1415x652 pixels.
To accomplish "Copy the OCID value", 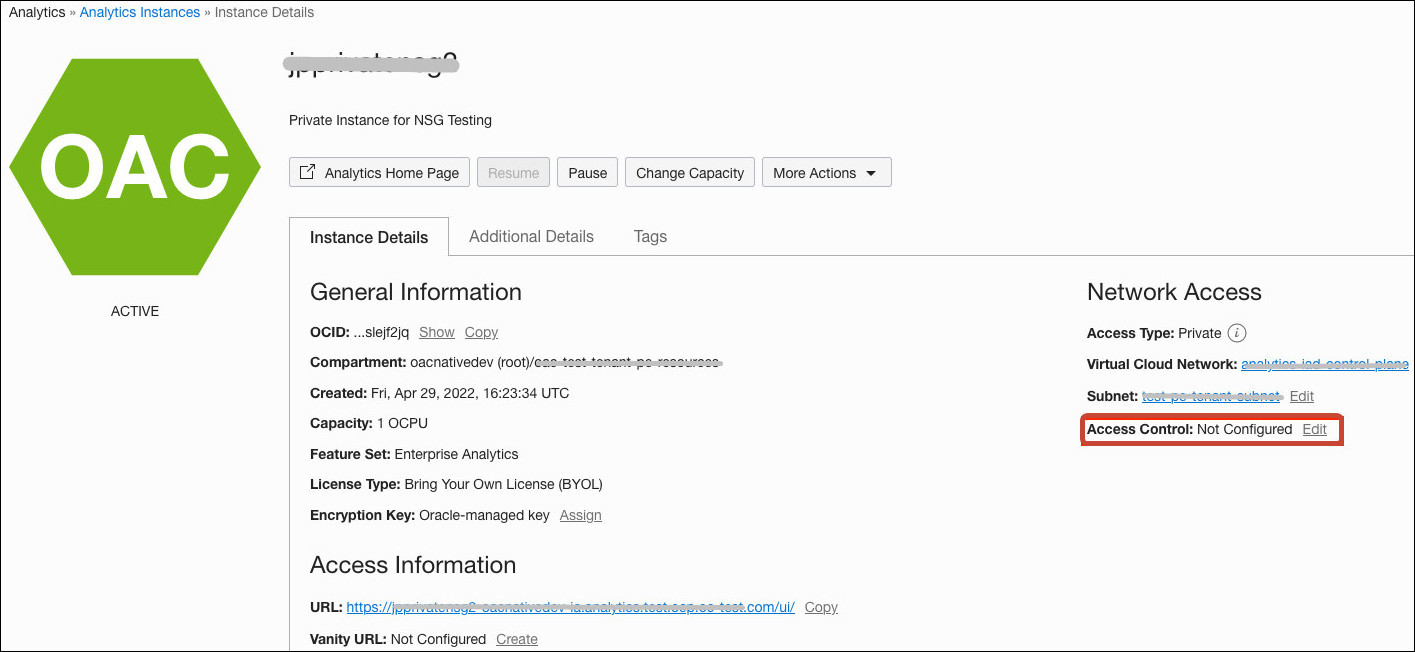I will tap(481, 332).
